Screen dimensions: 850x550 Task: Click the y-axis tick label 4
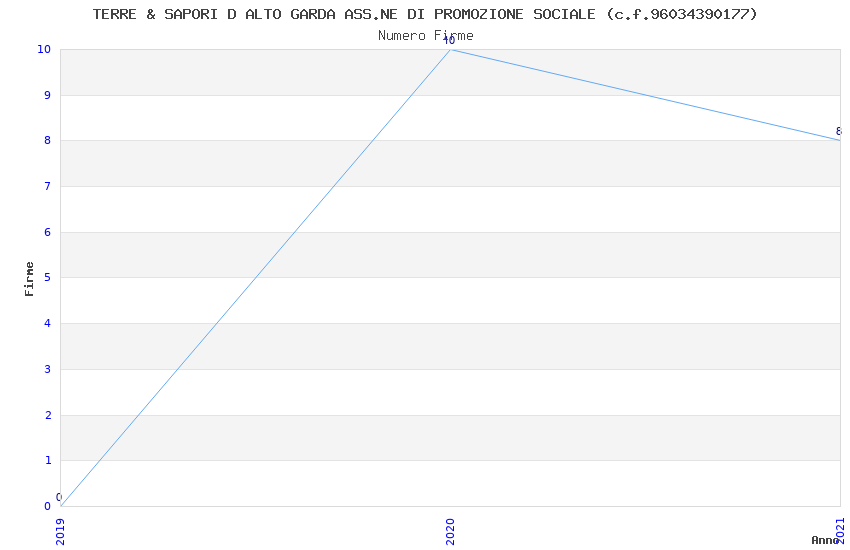[x=48, y=323]
